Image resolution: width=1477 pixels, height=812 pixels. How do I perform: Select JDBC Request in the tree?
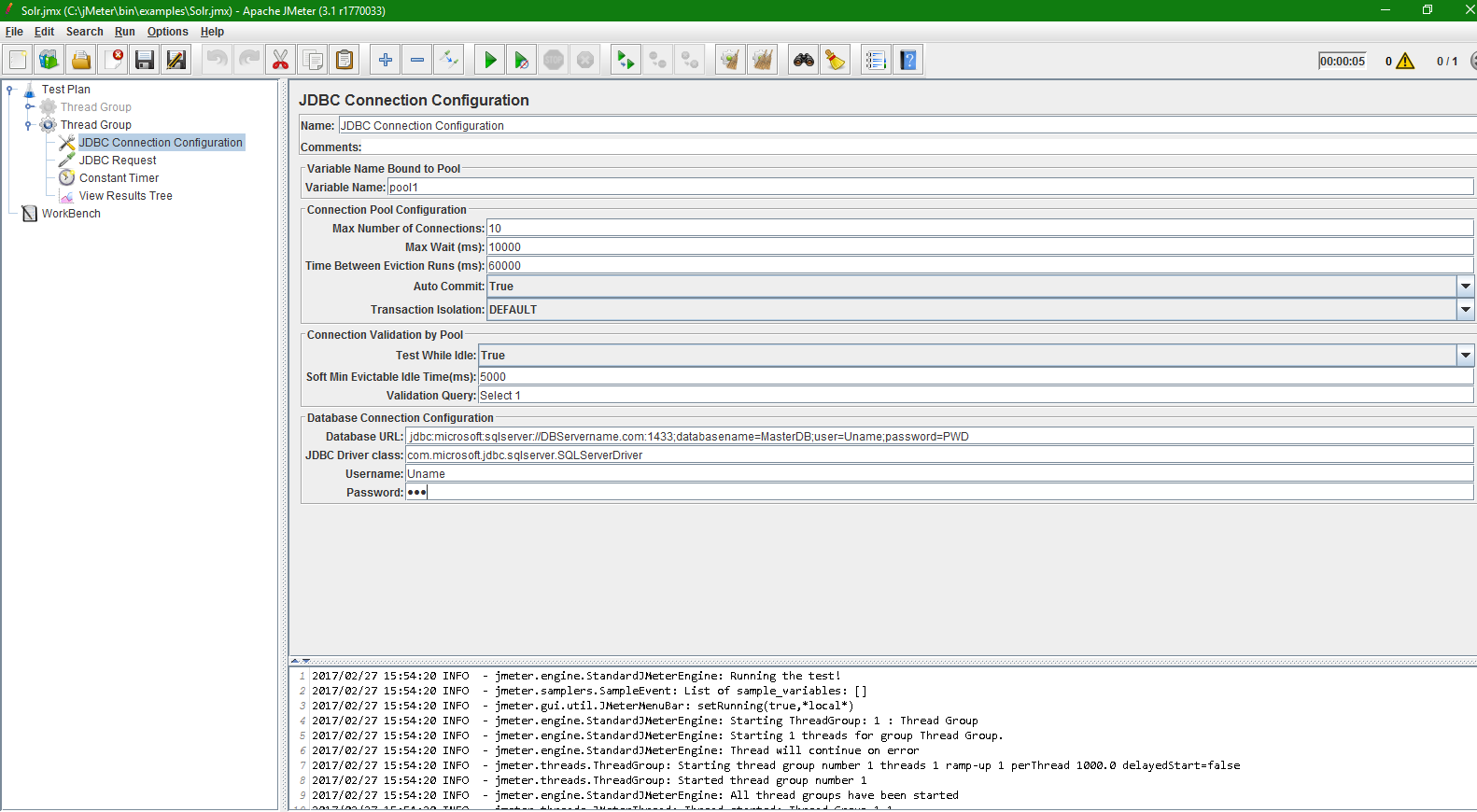tap(118, 161)
